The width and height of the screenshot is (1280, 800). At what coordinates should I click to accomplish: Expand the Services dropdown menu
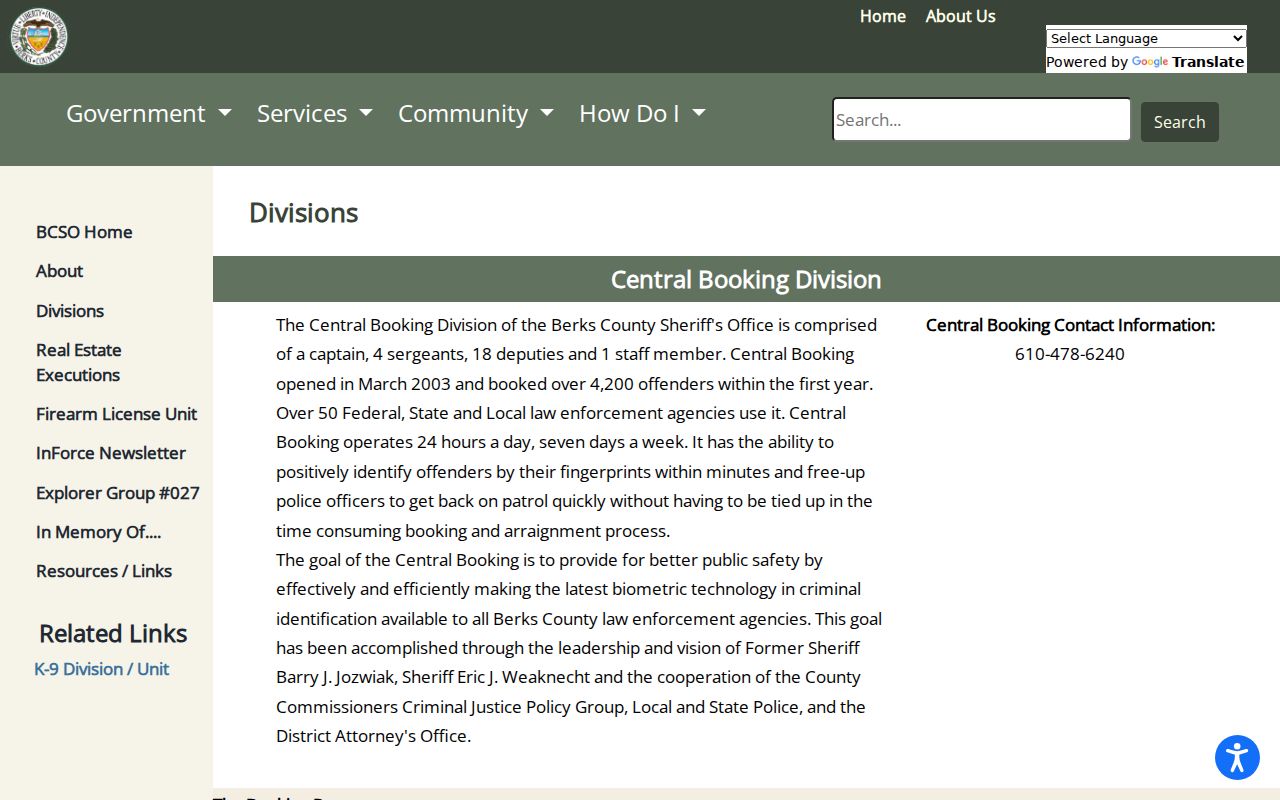315,114
